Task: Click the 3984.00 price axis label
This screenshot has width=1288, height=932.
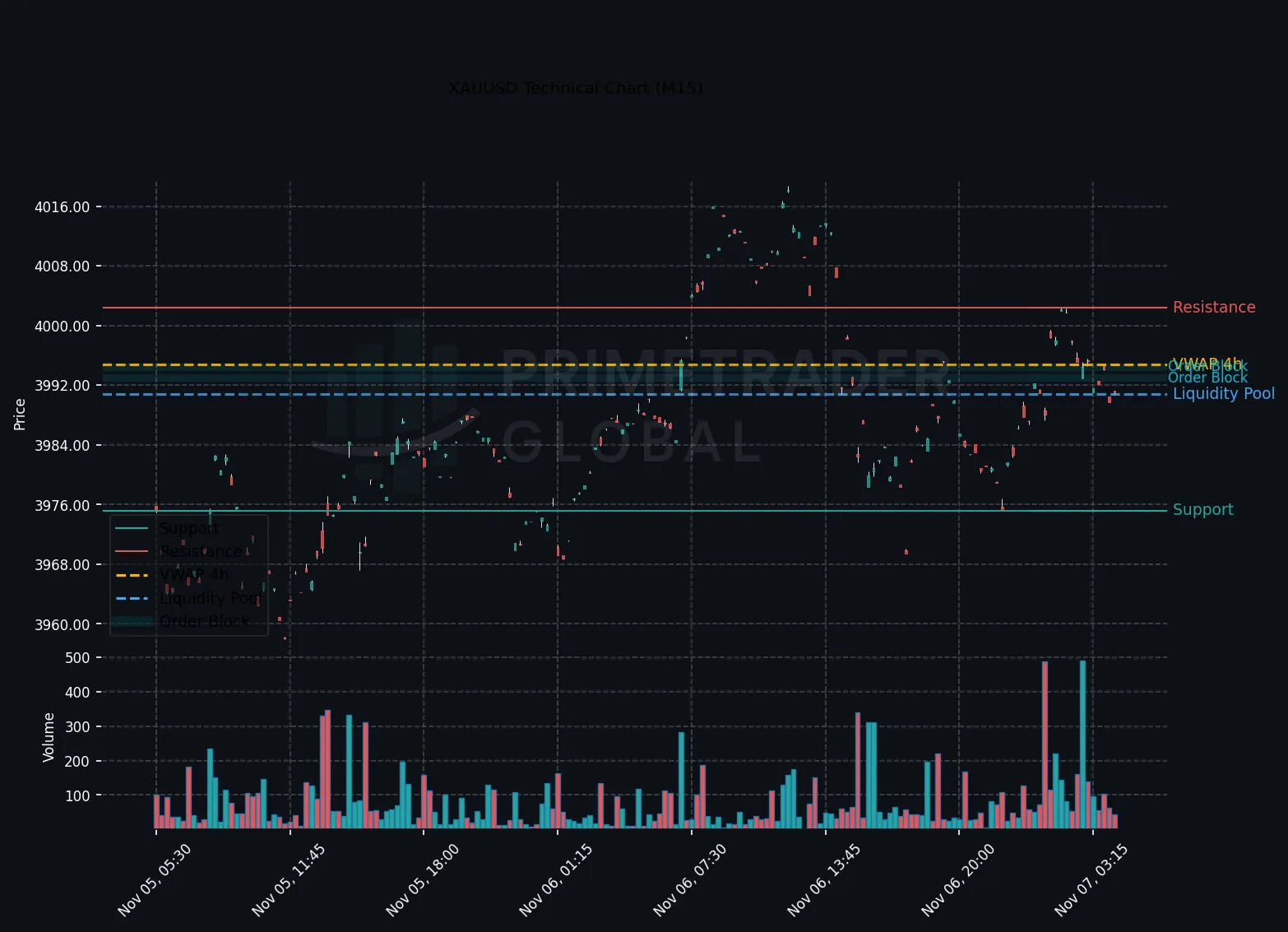Action: [63, 446]
